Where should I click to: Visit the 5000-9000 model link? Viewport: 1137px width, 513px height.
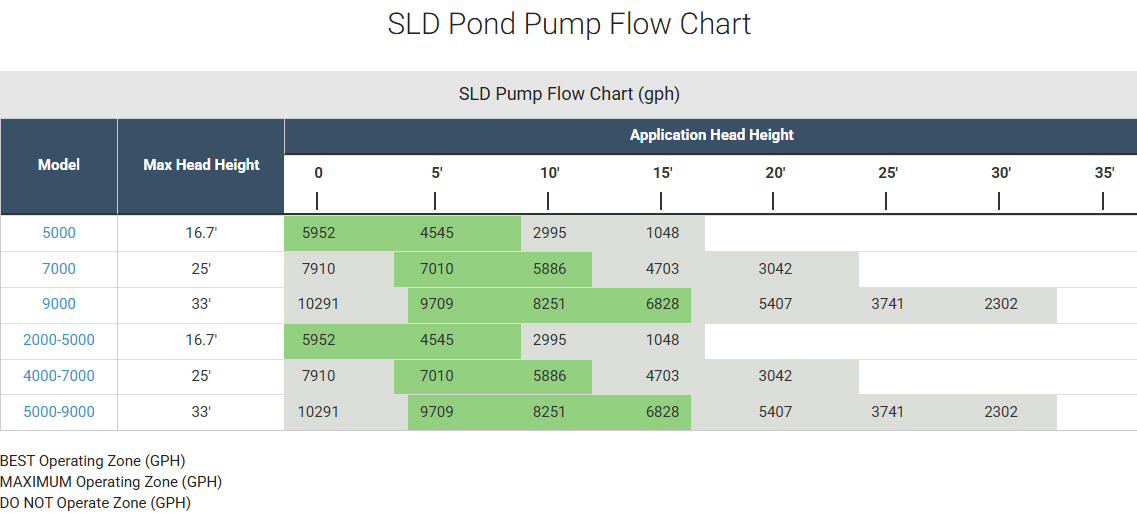pyautogui.click(x=59, y=412)
